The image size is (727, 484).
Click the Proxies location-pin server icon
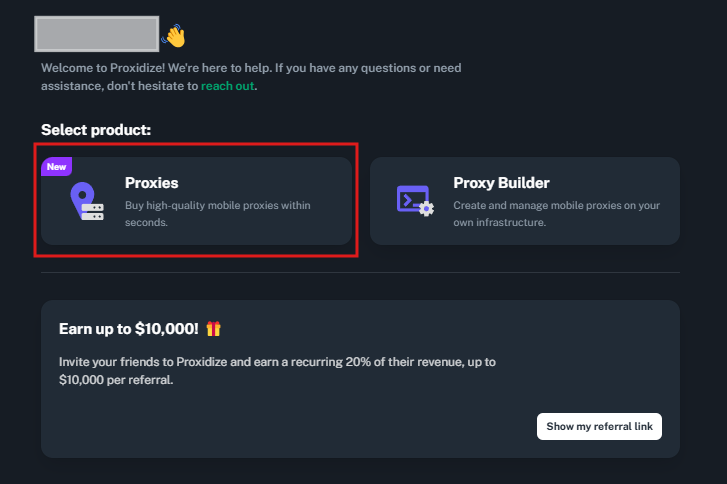[x=87, y=201]
